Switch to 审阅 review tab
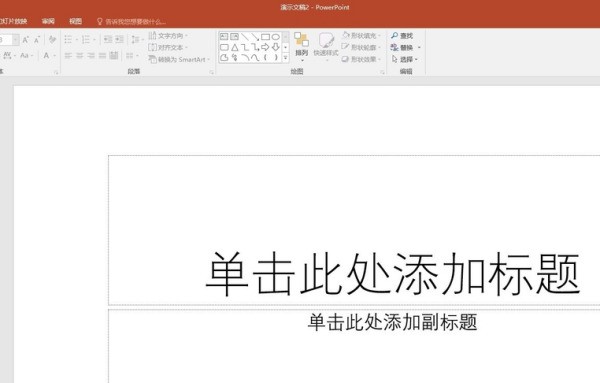This screenshot has height=383, width=600. point(48,21)
